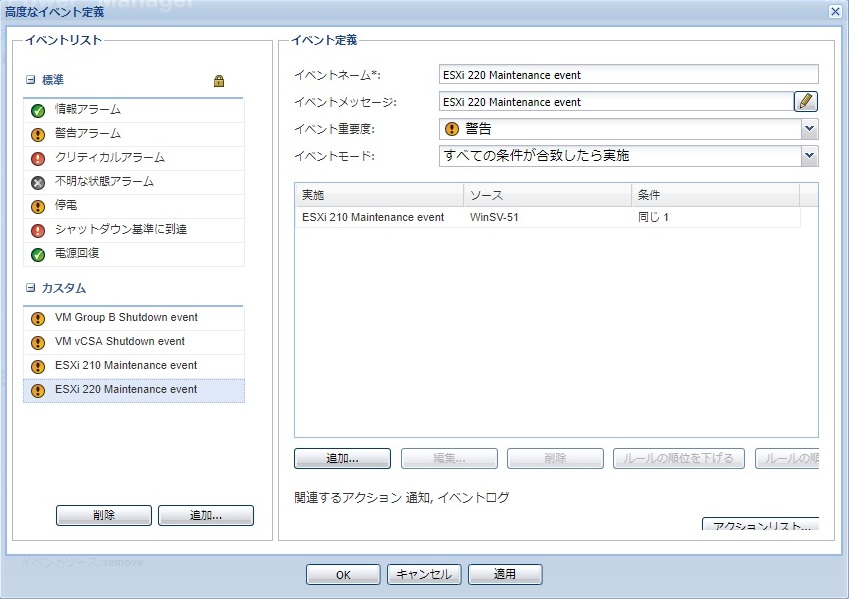Select the クリティカルアラーム red alert icon
Image resolution: width=849 pixels, height=599 pixels.
point(38,158)
